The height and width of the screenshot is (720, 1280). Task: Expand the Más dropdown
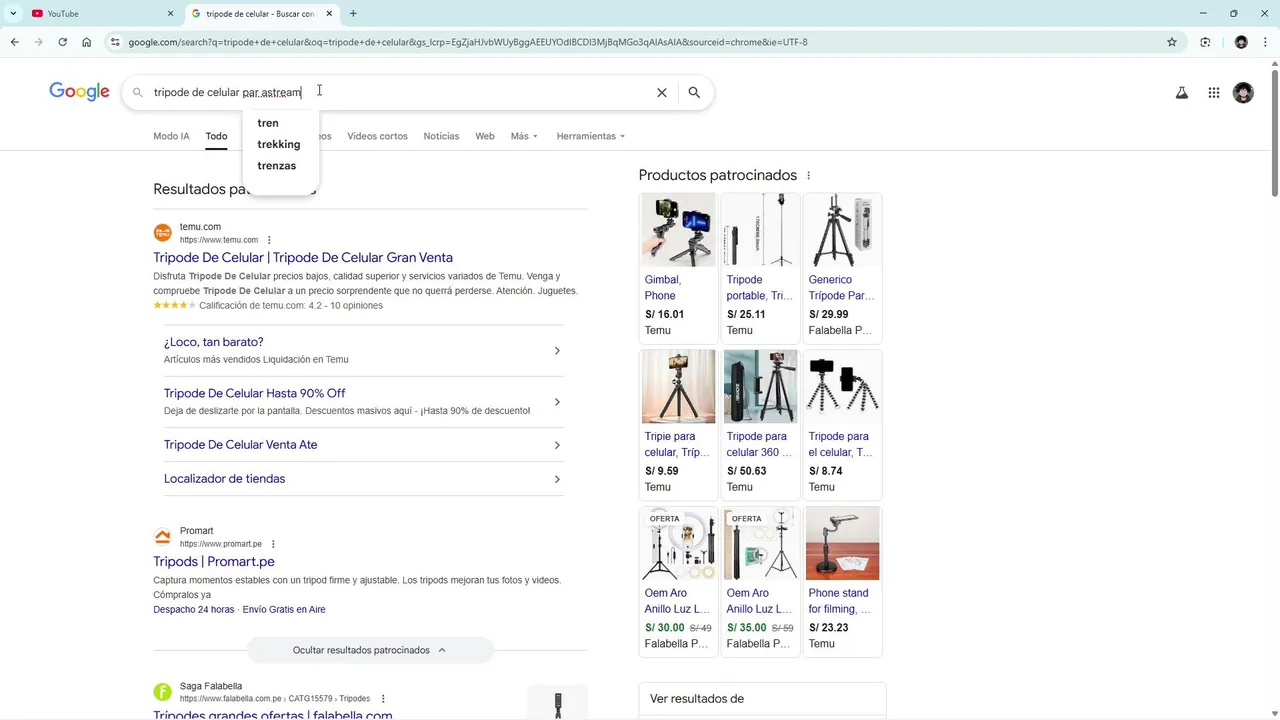(524, 136)
